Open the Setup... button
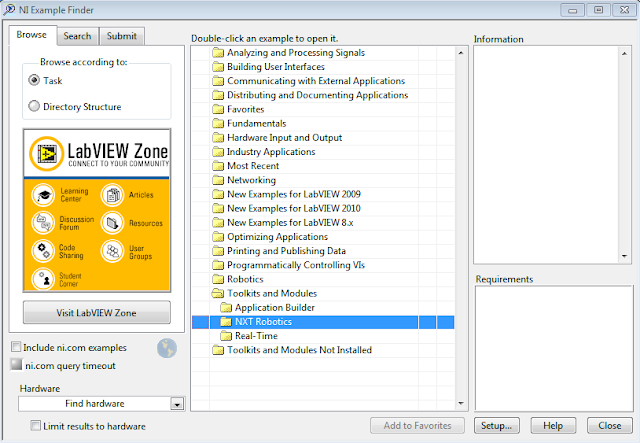The width and height of the screenshot is (640, 443). (497, 426)
